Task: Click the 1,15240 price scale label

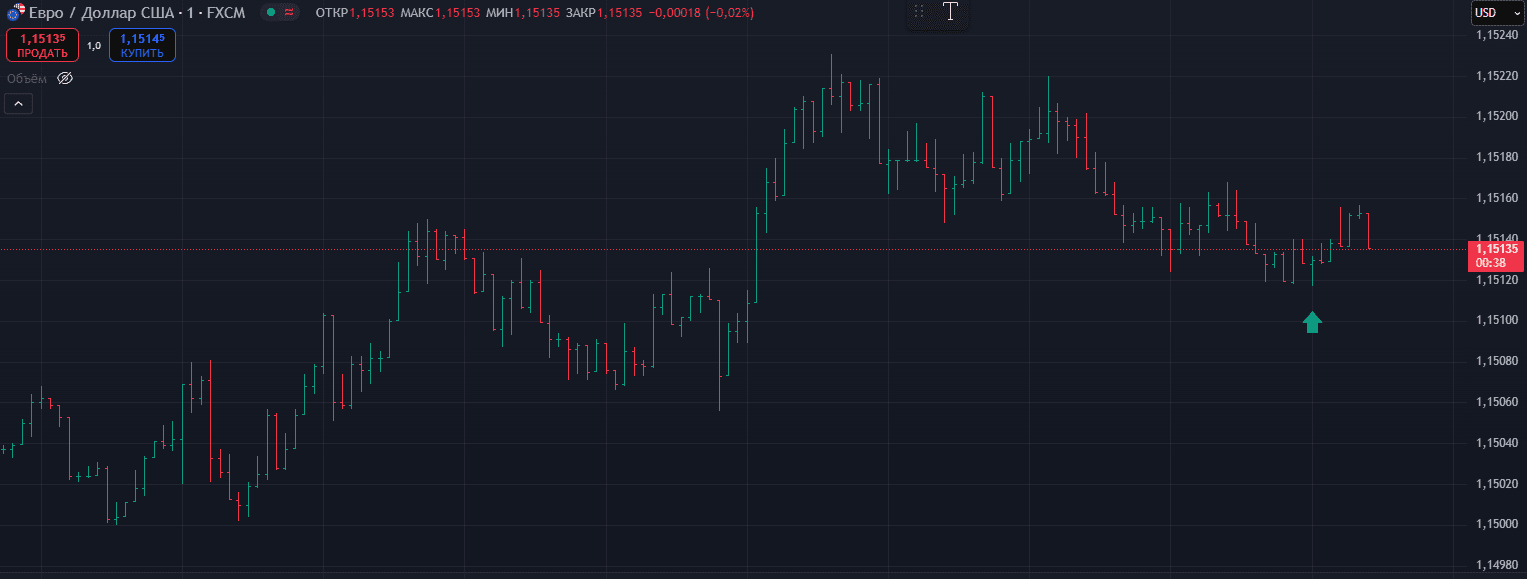Action: click(1497, 35)
